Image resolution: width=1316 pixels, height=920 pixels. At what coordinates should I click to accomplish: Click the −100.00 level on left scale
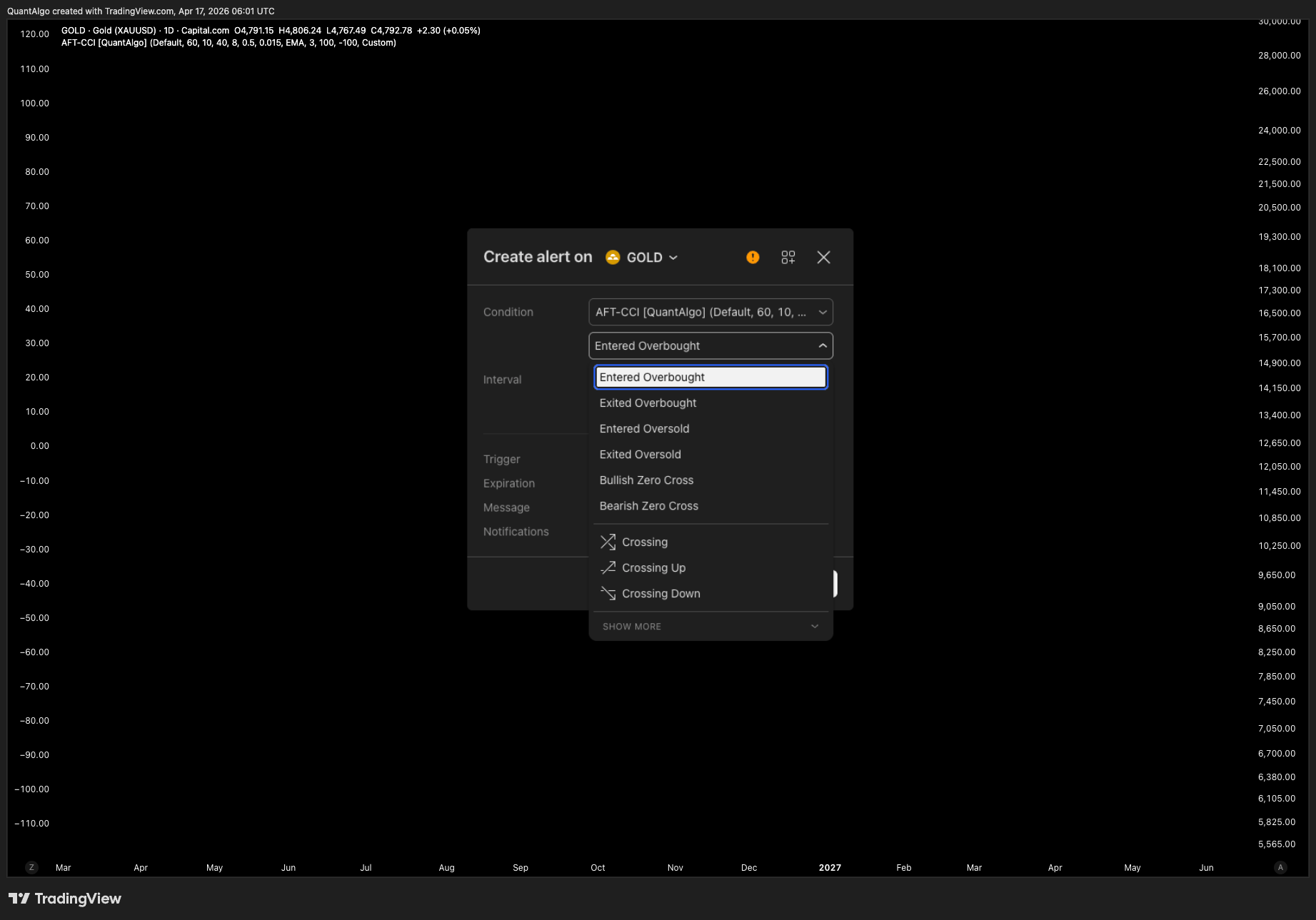(32, 789)
